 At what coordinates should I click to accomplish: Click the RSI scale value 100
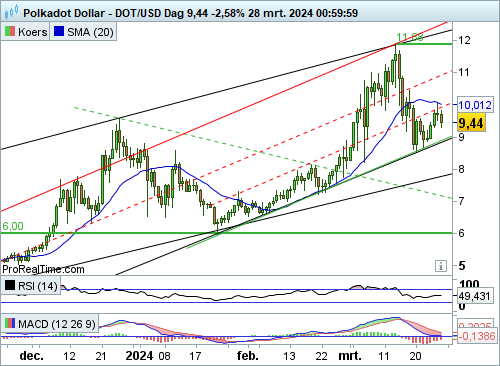469,284
